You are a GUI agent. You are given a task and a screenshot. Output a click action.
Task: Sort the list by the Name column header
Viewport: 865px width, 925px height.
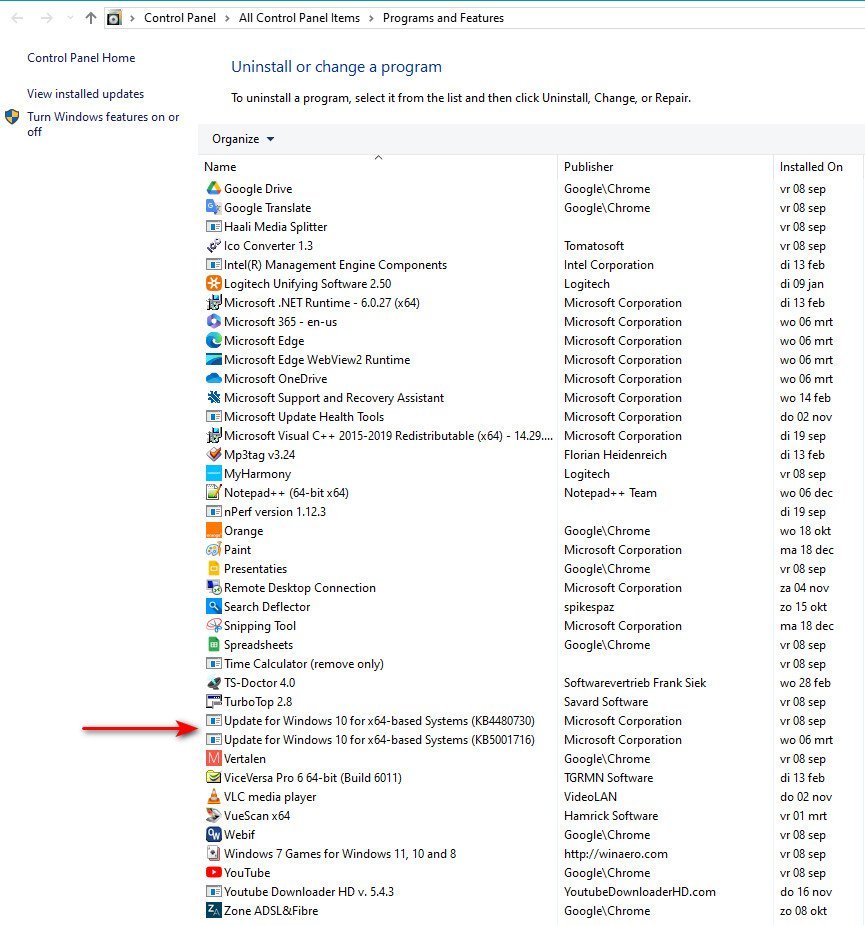221,167
